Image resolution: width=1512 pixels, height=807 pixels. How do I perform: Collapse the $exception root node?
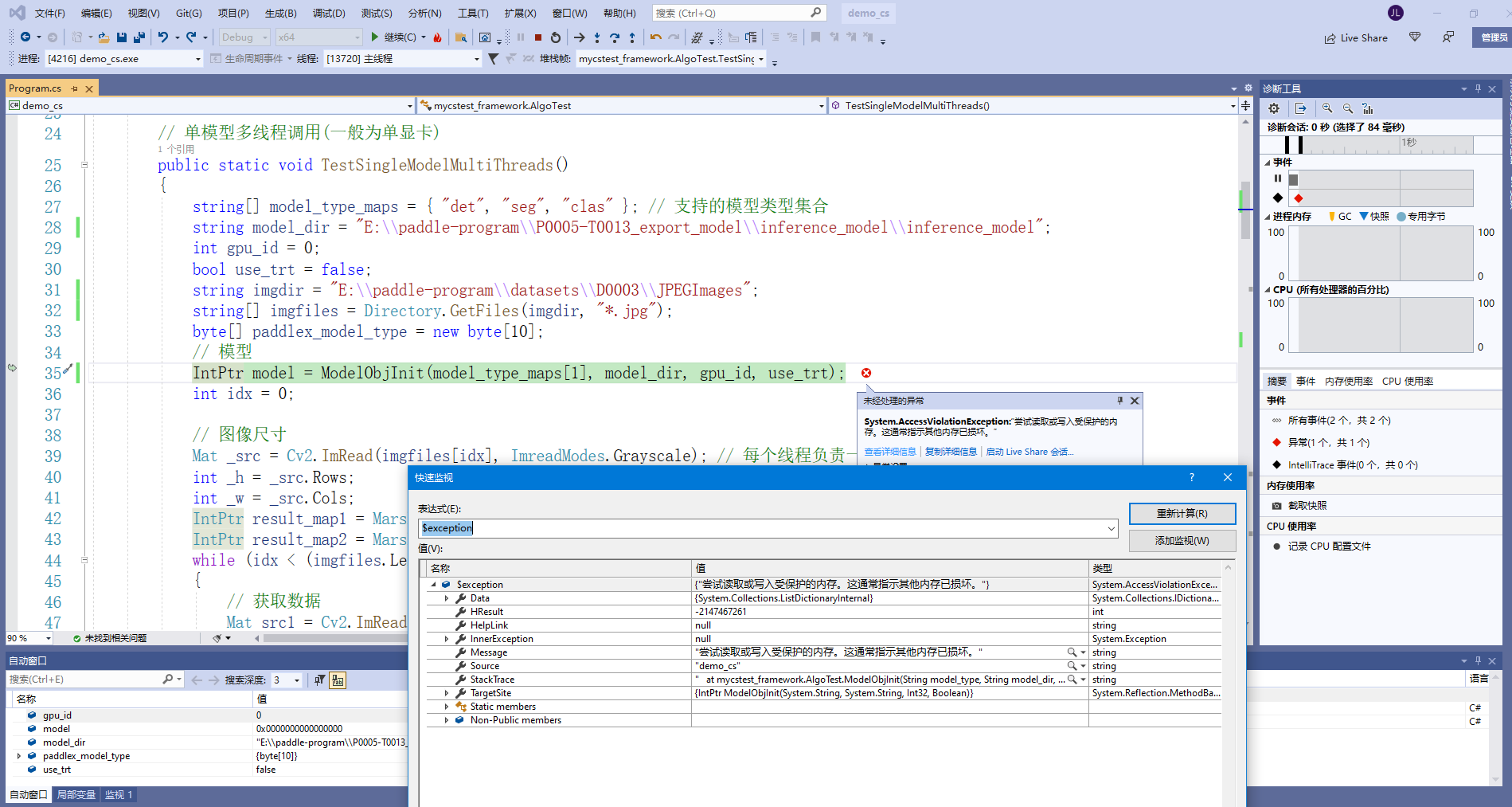(x=433, y=585)
